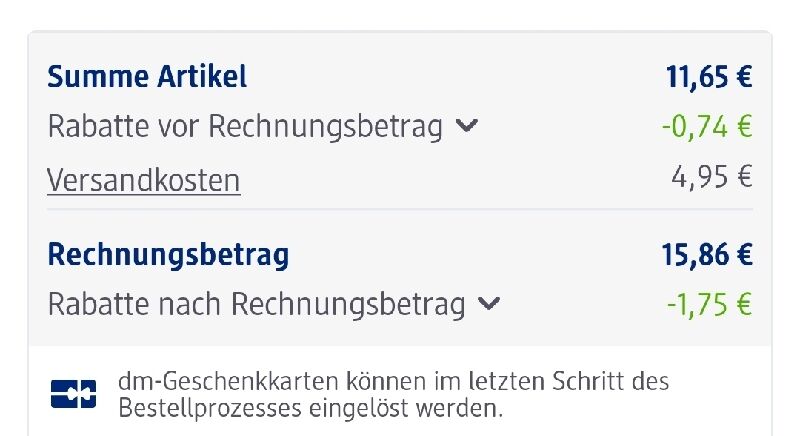Image resolution: width=800 pixels, height=436 pixels.
Task: Select the Rechnungsbetrag heading
Action: tap(168, 254)
